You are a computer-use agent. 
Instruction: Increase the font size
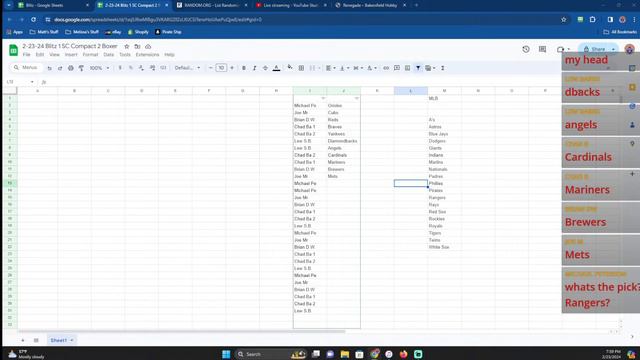coord(232,68)
